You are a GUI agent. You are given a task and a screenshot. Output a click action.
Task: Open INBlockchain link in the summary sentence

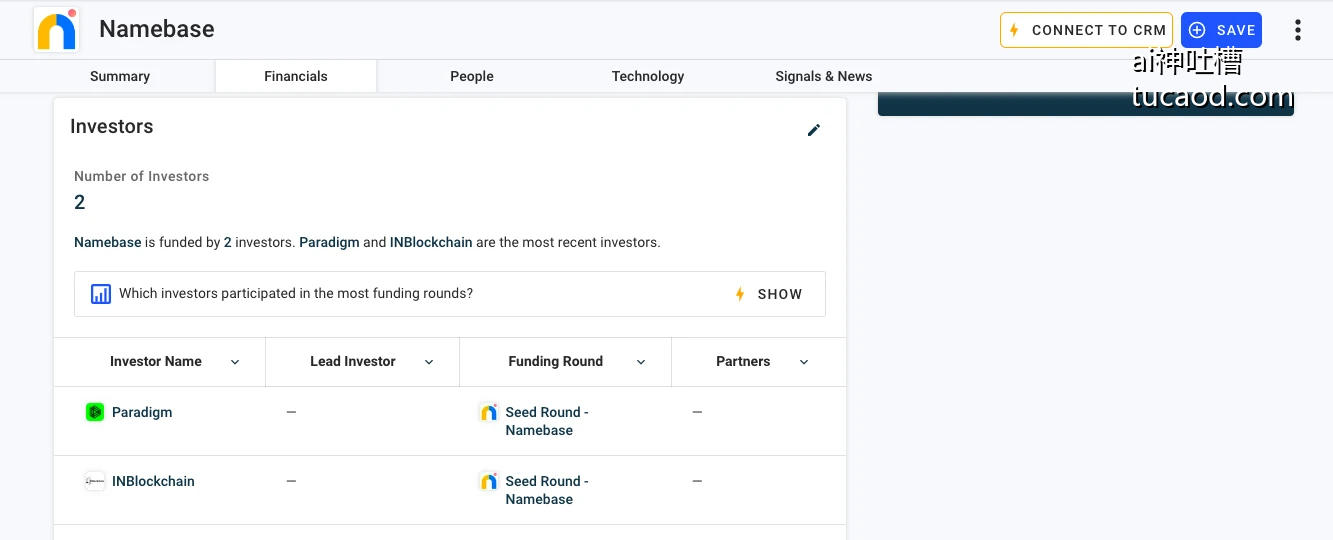pyautogui.click(x=431, y=242)
